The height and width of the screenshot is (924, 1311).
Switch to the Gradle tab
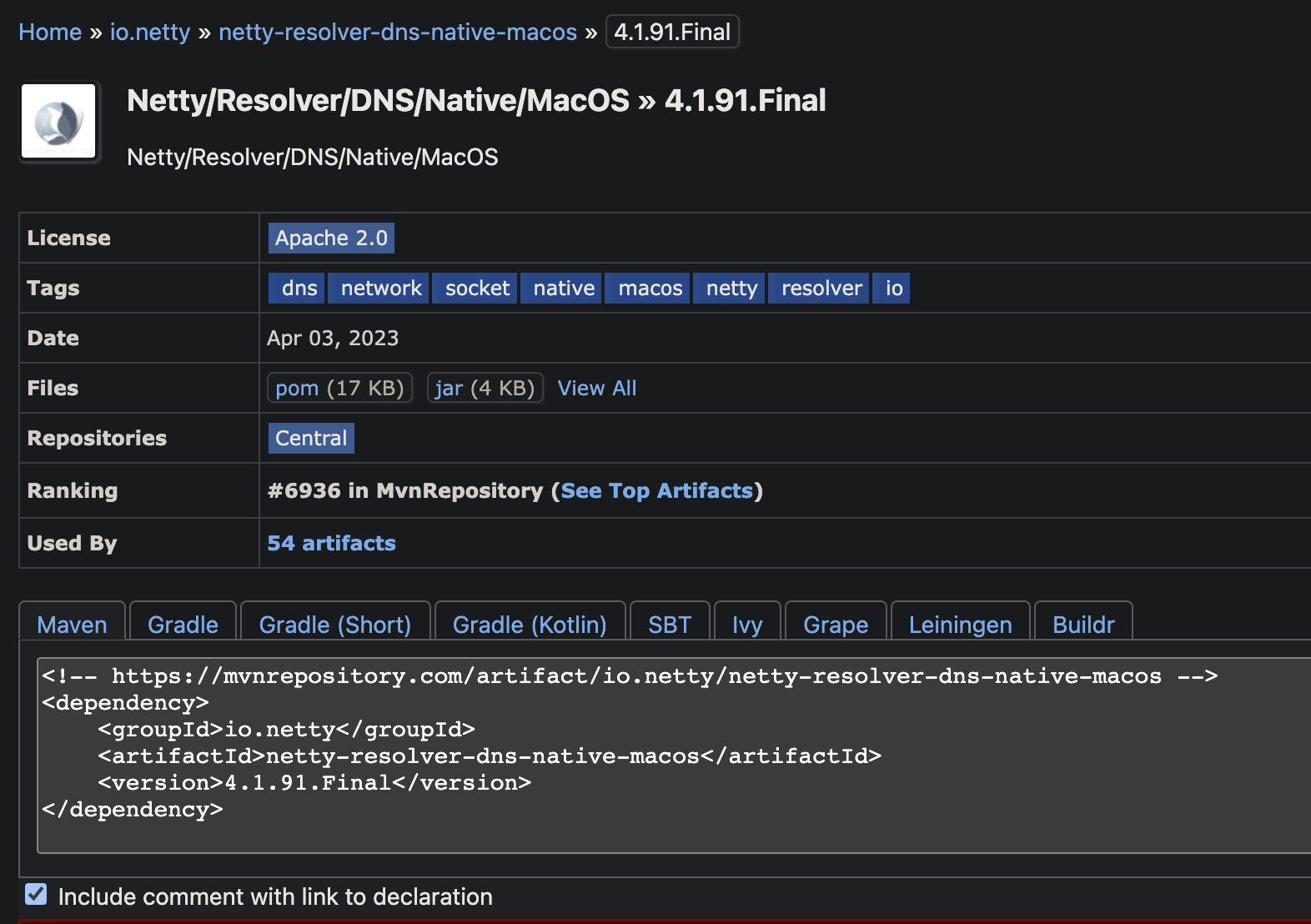click(183, 621)
